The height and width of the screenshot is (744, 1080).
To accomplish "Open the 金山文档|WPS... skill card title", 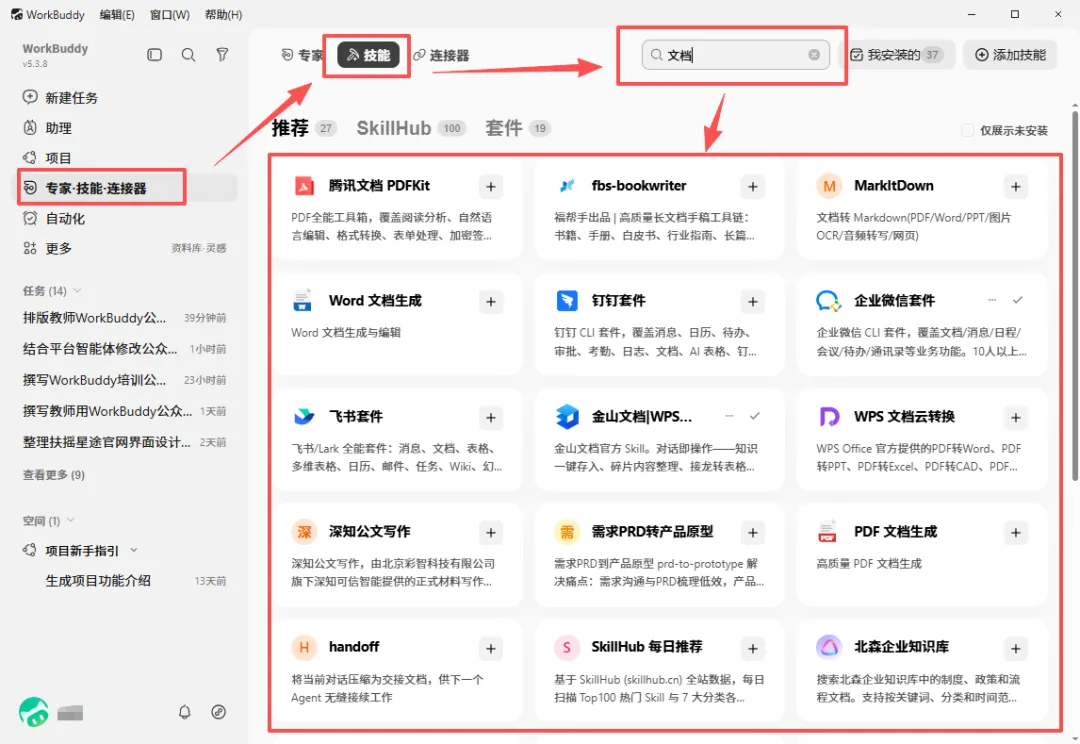I will [641, 416].
